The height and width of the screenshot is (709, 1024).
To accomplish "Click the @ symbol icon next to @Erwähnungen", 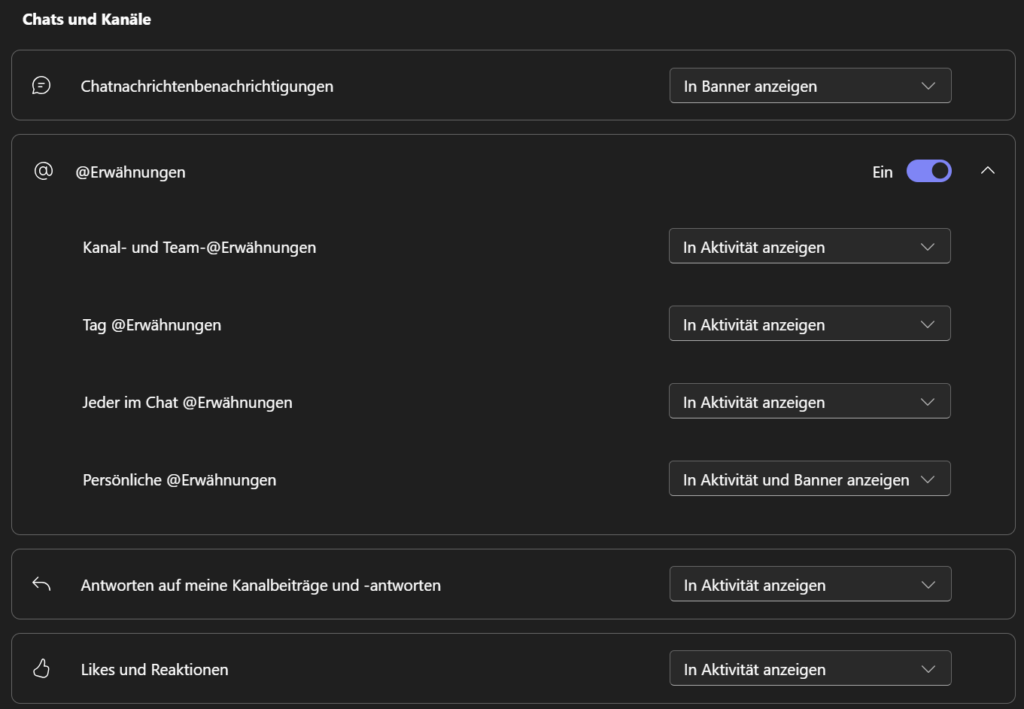I will click(x=43, y=170).
